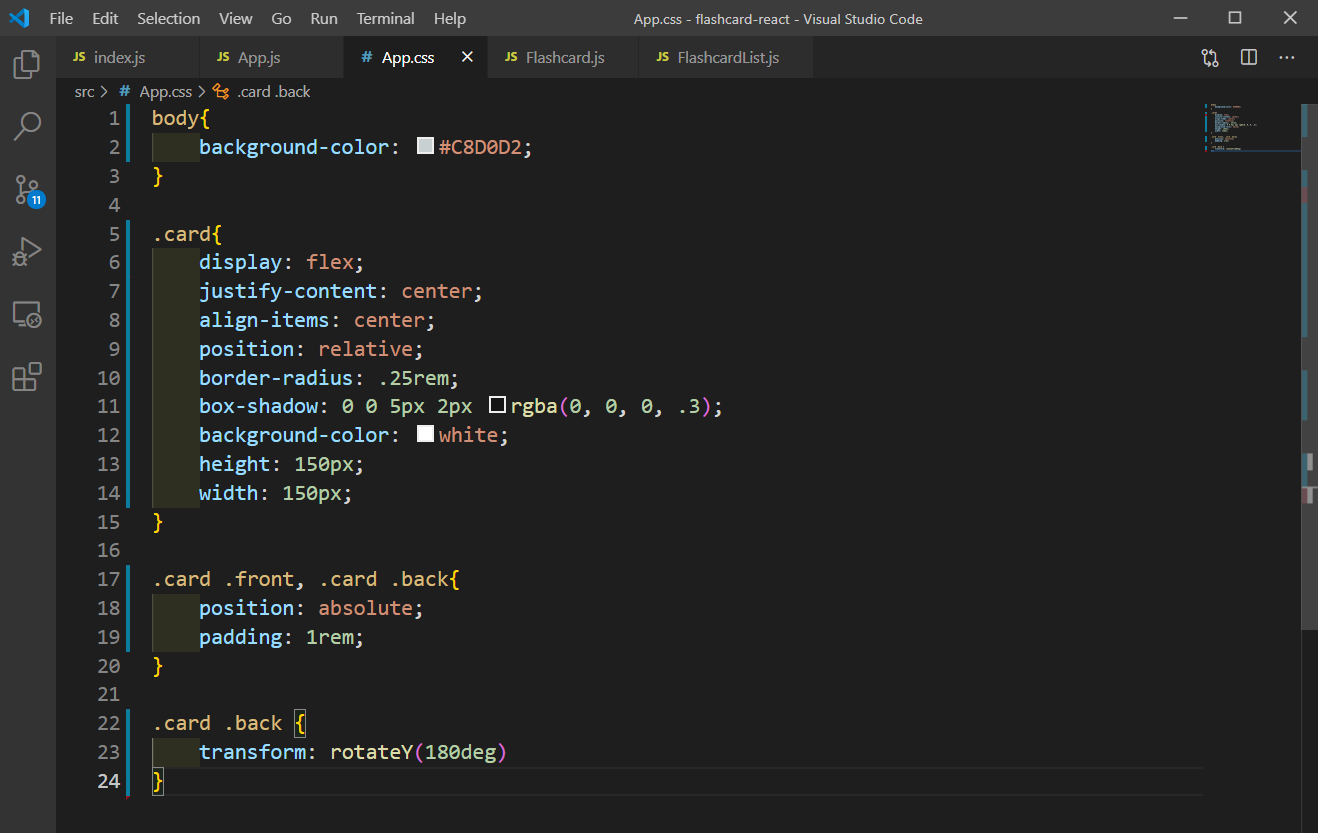Image resolution: width=1318 pixels, height=833 pixels.
Task: Click the 'flex' value on line 6
Action: click(330, 262)
